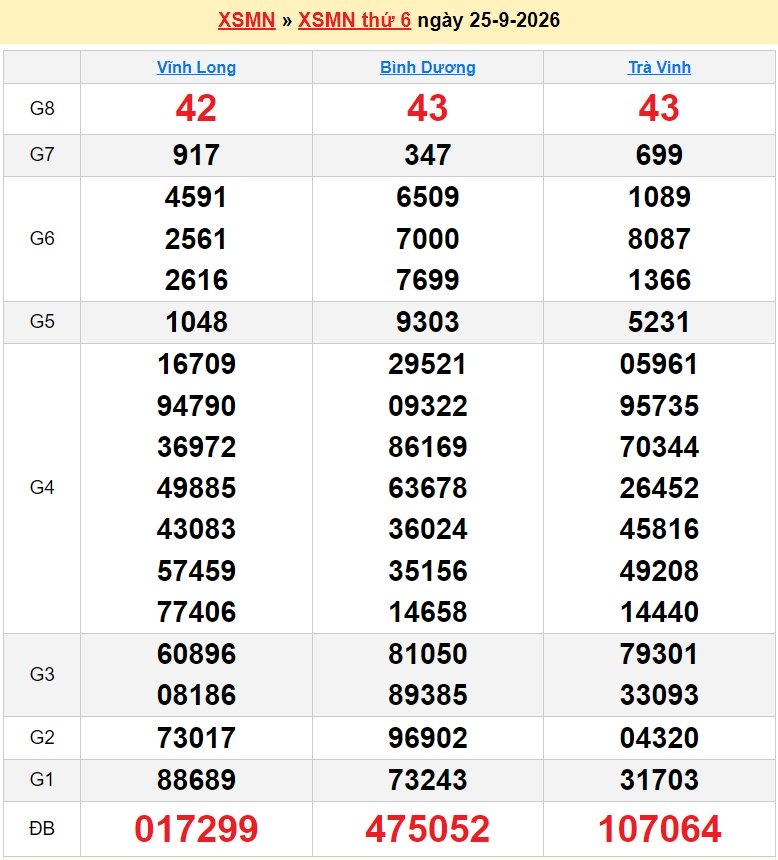Select G7 number 347

point(428,155)
